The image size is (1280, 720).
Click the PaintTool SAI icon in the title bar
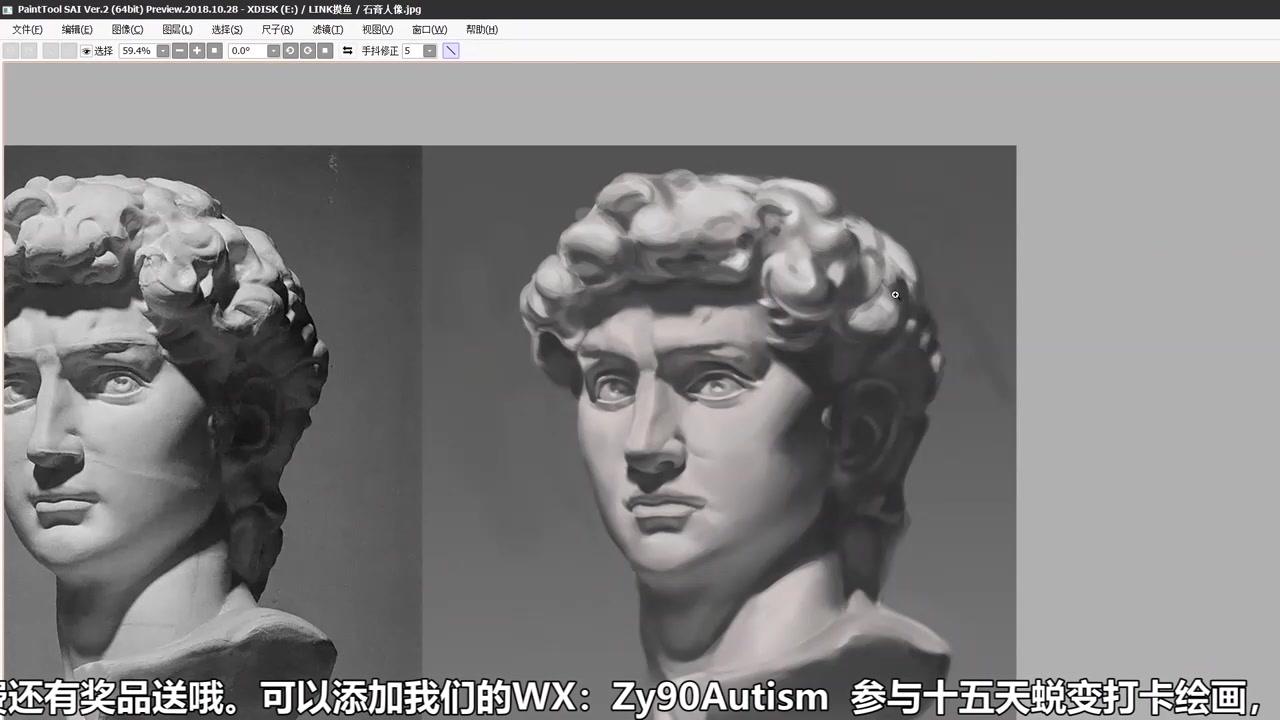point(9,9)
